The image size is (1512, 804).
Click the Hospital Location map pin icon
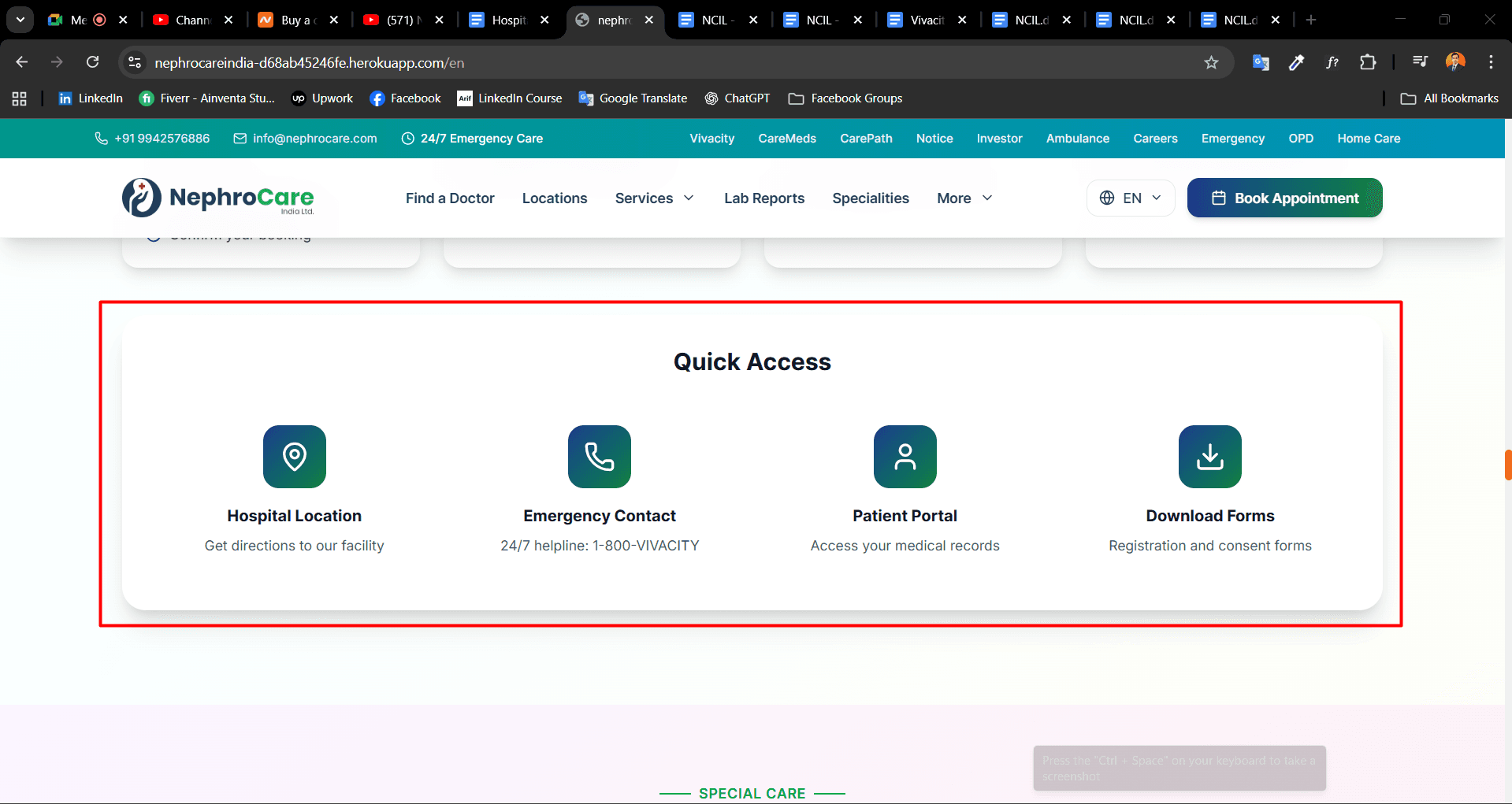click(294, 457)
